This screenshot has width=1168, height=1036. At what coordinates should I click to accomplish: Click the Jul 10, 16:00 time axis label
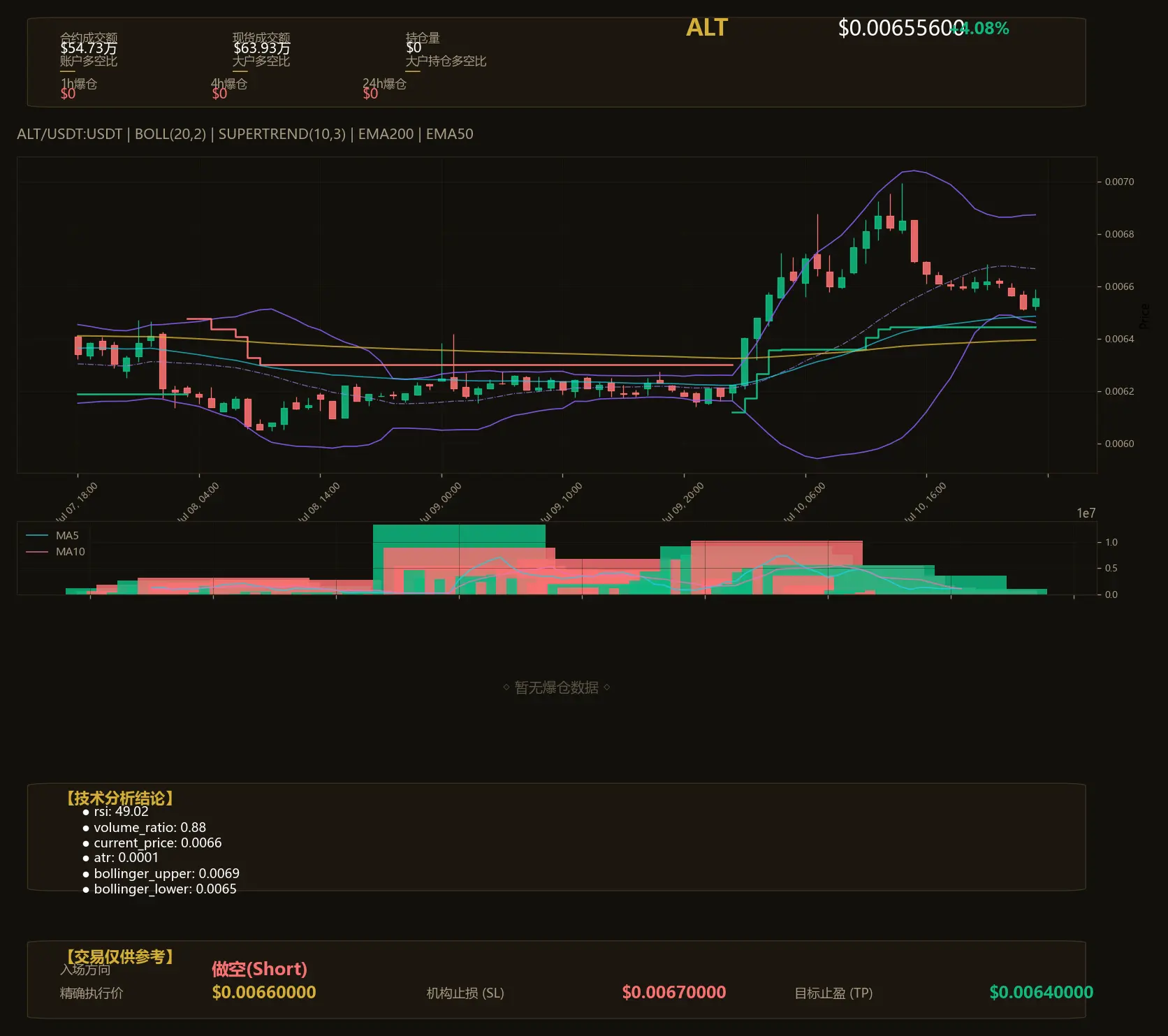[925, 503]
